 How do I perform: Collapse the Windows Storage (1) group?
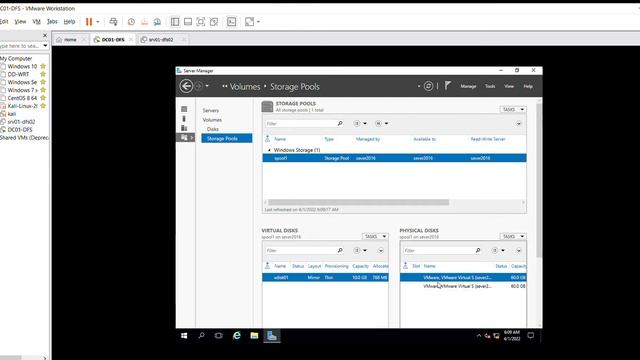point(269,150)
